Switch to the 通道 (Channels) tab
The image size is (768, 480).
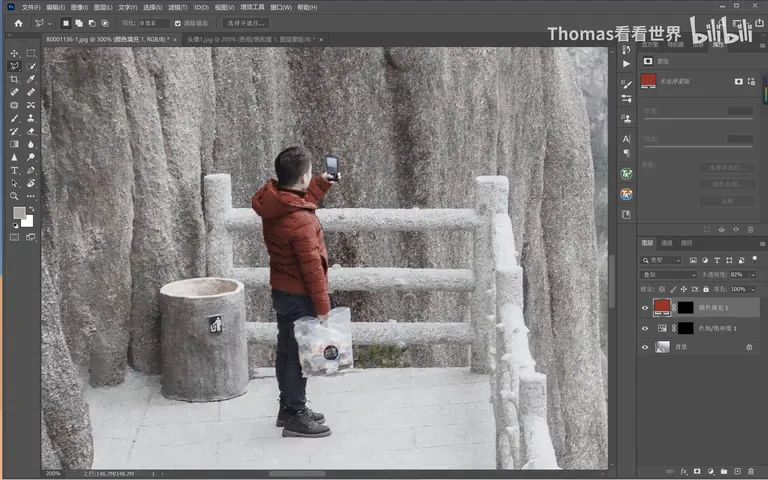coord(667,243)
